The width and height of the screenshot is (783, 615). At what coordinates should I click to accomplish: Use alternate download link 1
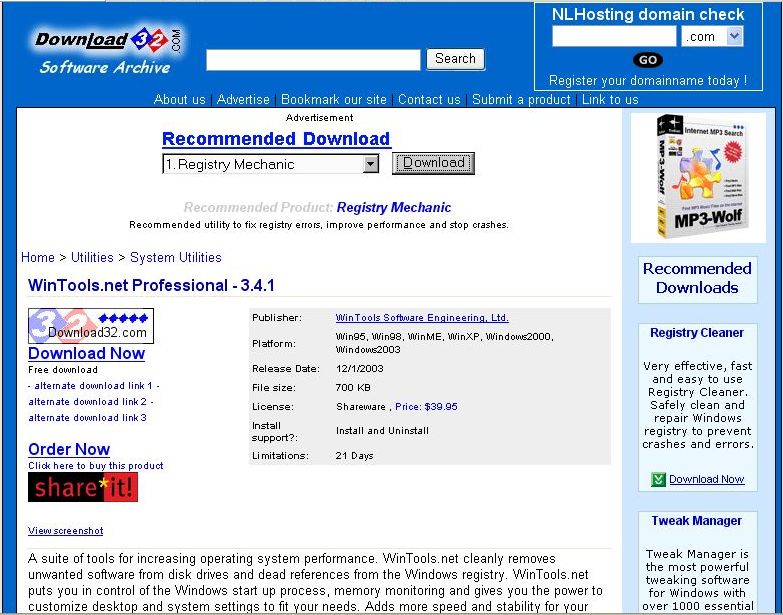(x=93, y=386)
